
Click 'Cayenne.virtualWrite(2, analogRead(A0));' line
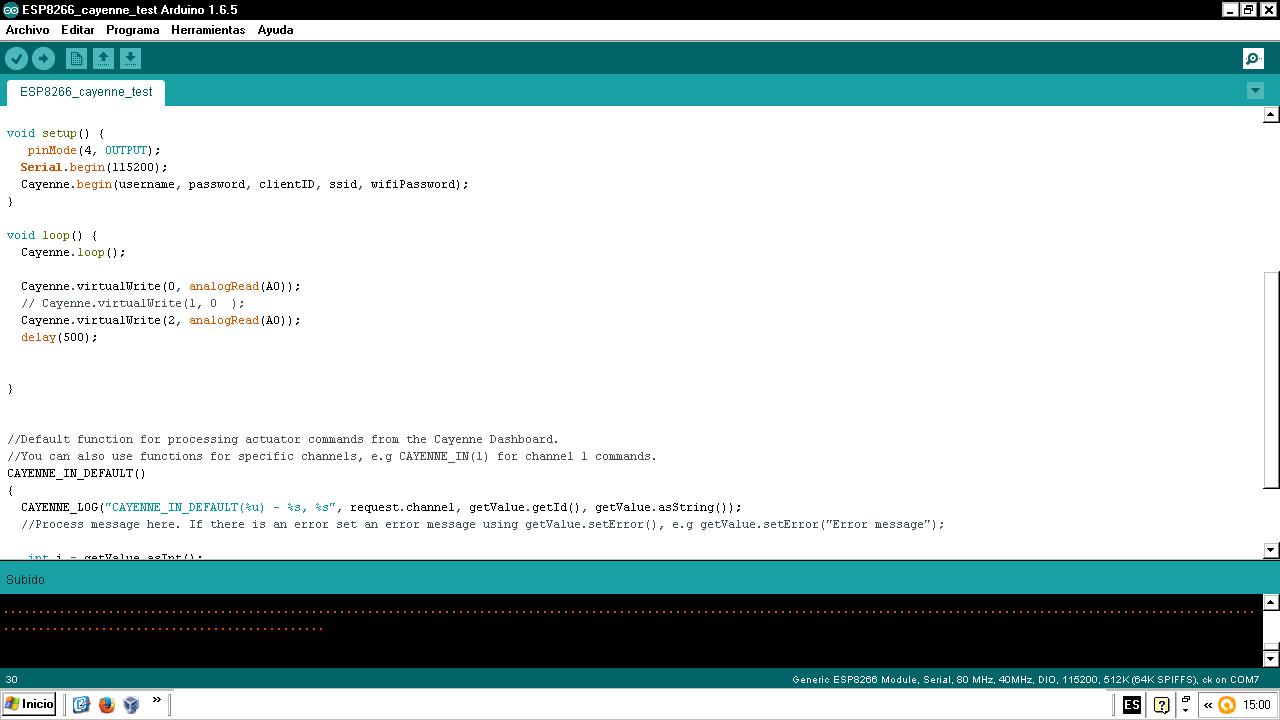click(161, 320)
